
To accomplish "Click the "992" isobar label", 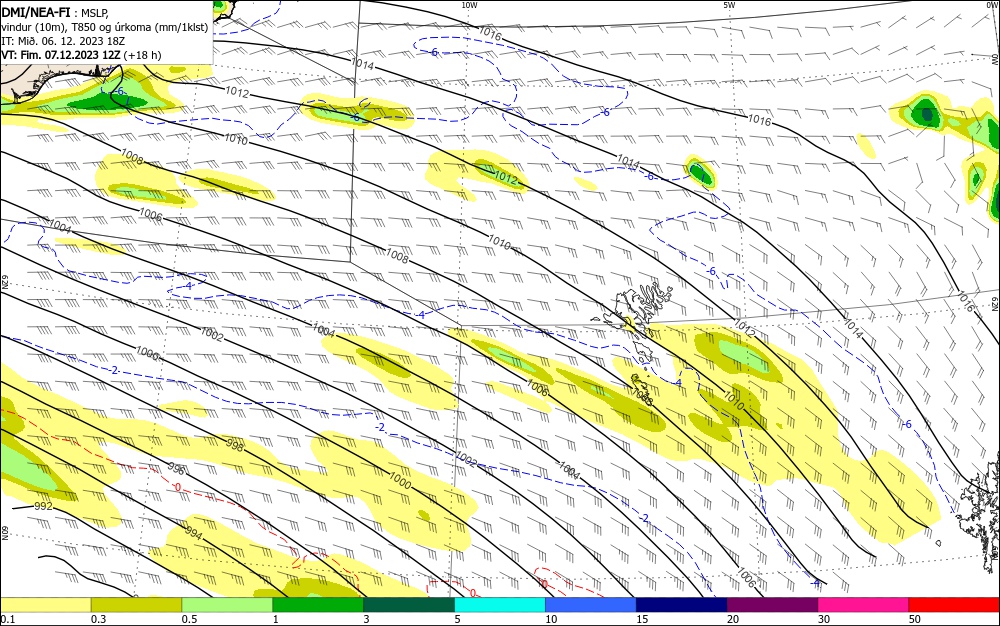I will click(x=43, y=506).
